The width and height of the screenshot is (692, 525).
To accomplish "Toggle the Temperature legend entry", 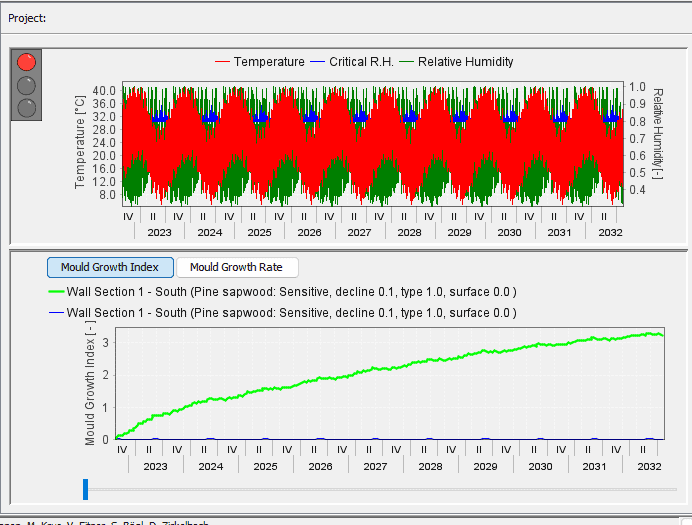I will [260, 62].
